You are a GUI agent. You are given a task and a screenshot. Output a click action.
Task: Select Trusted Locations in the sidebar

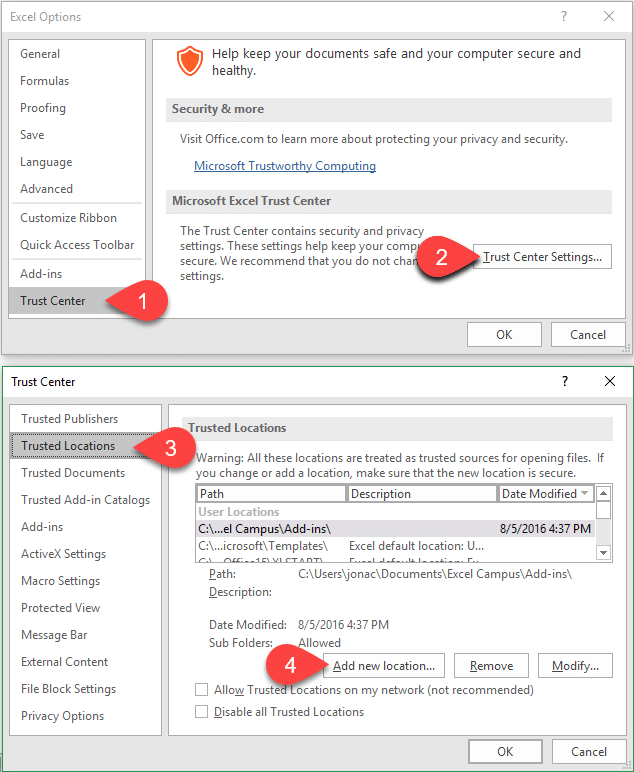(68, 446)
